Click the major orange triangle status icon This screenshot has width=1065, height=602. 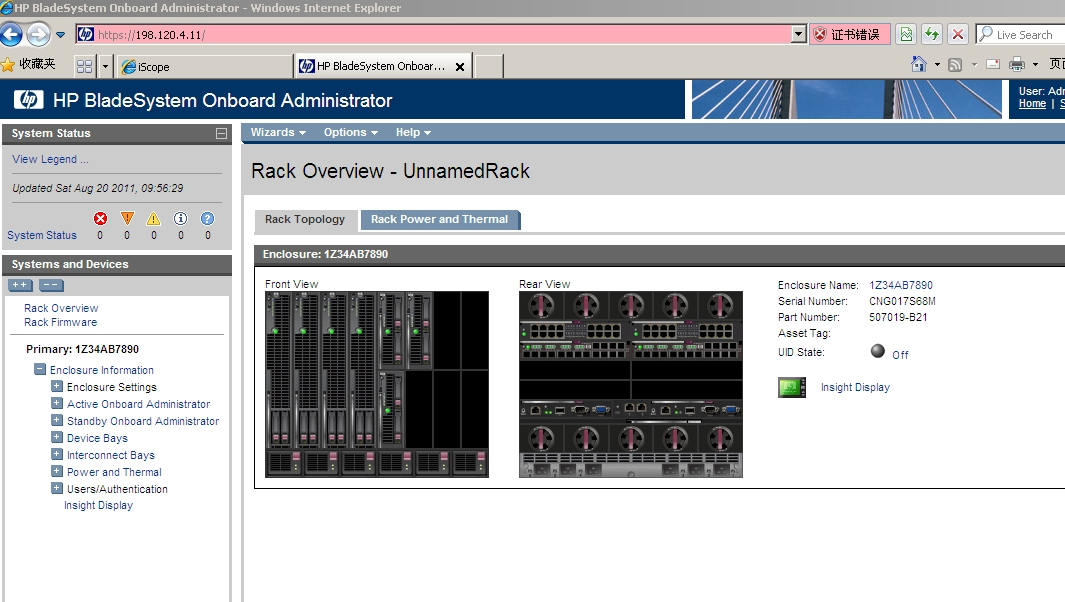coord(127,218)
